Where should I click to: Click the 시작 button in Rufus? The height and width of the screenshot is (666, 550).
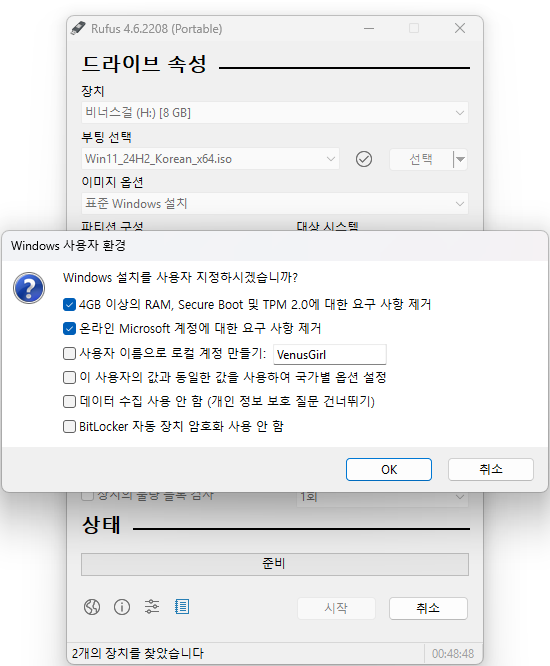tap(336, 608)
